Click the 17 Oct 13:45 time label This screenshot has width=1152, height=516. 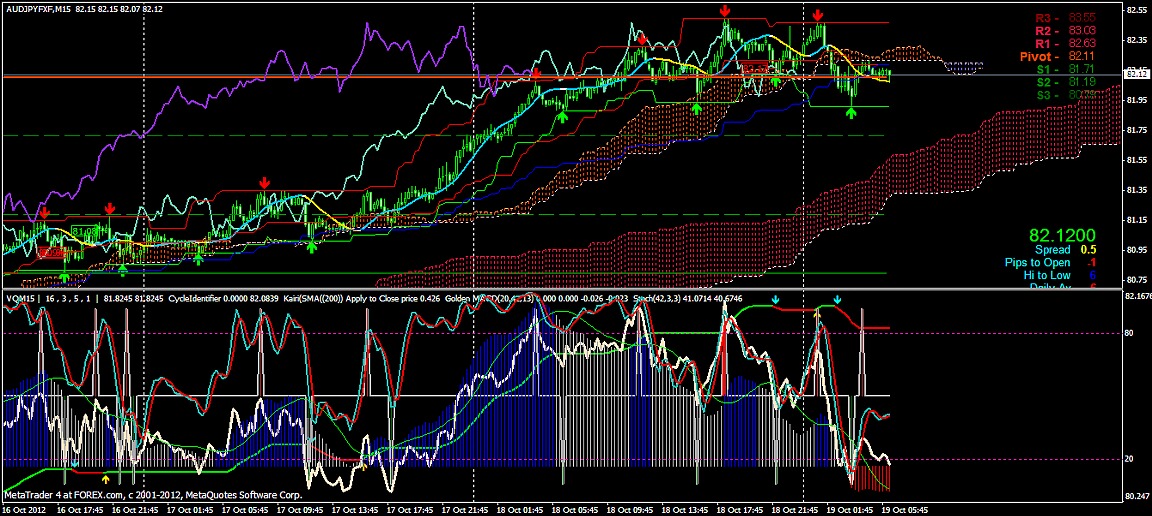tap(356, 509)
